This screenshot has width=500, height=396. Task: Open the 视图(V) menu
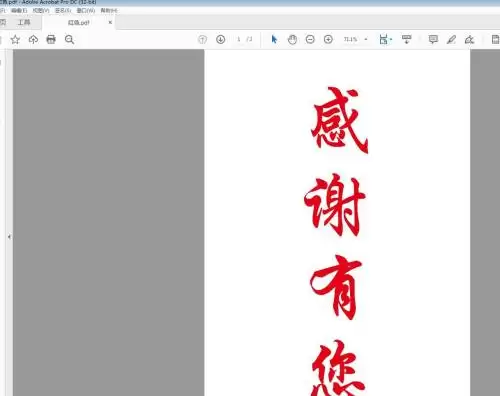[41, 11]
